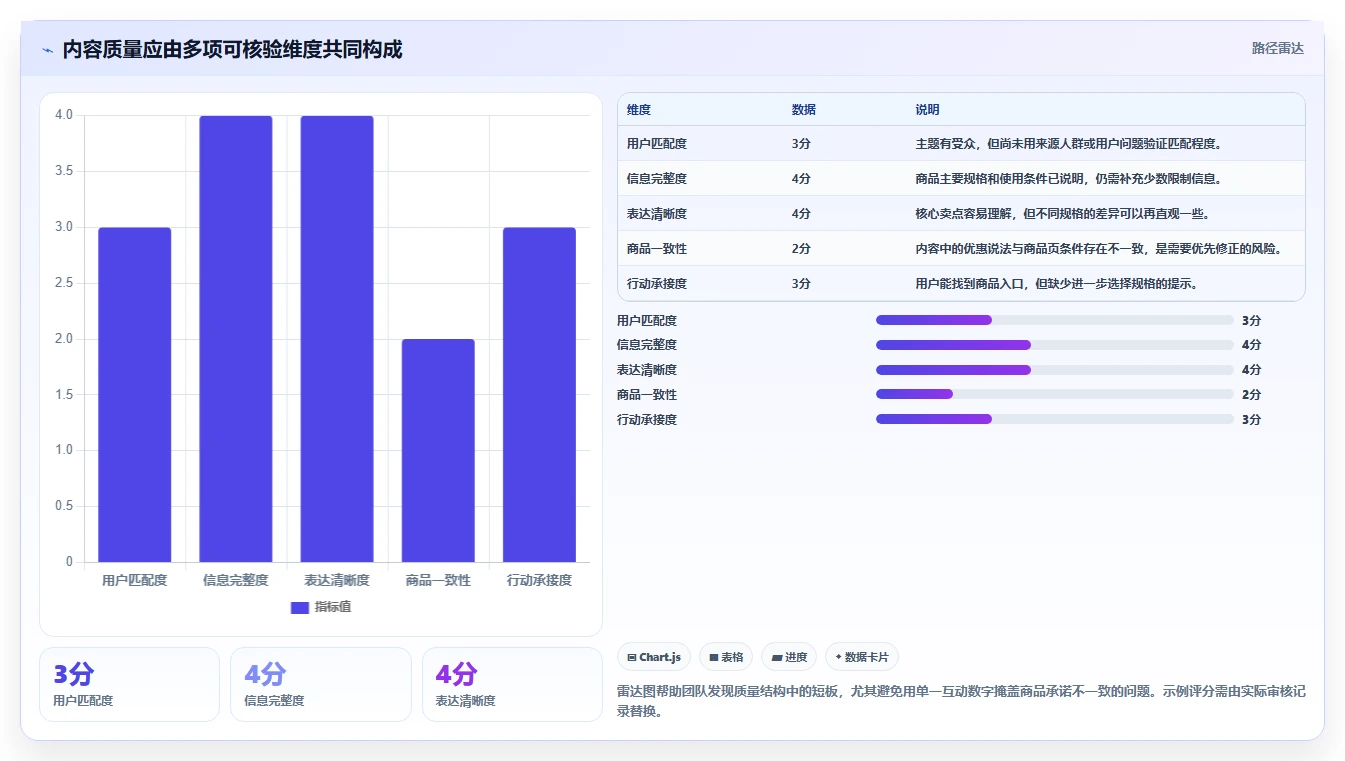Open the 3分 用户匹配度 summary card
This screenshot has width=1345, height=761.
click(x=129, y=684)
